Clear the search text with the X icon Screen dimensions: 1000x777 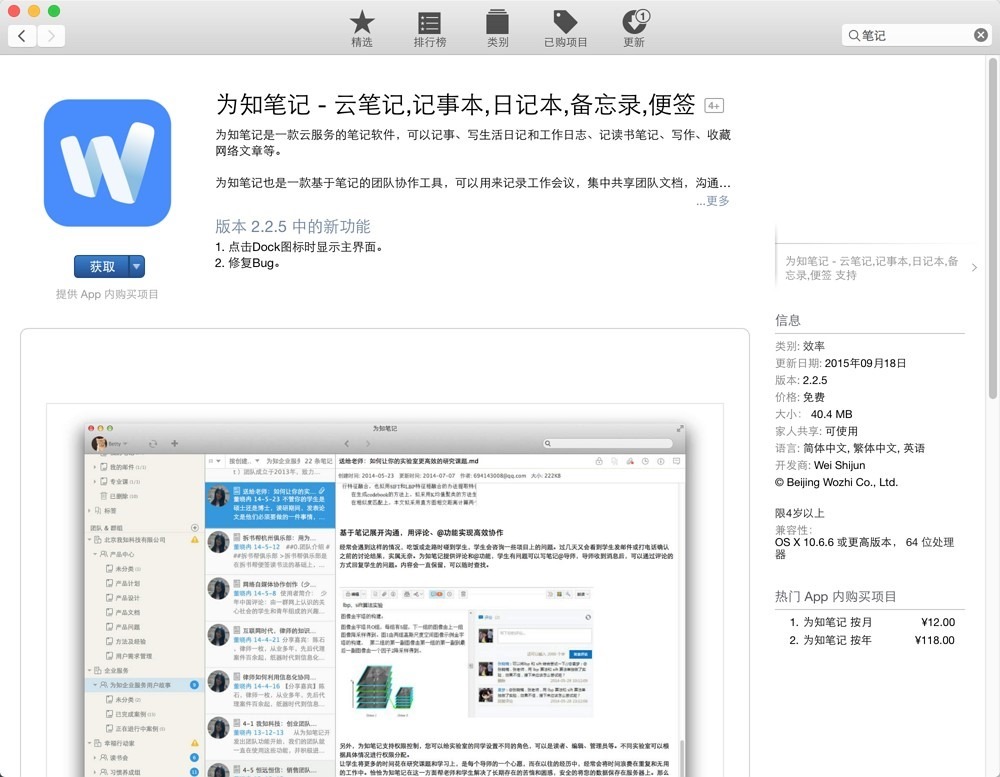981,35
